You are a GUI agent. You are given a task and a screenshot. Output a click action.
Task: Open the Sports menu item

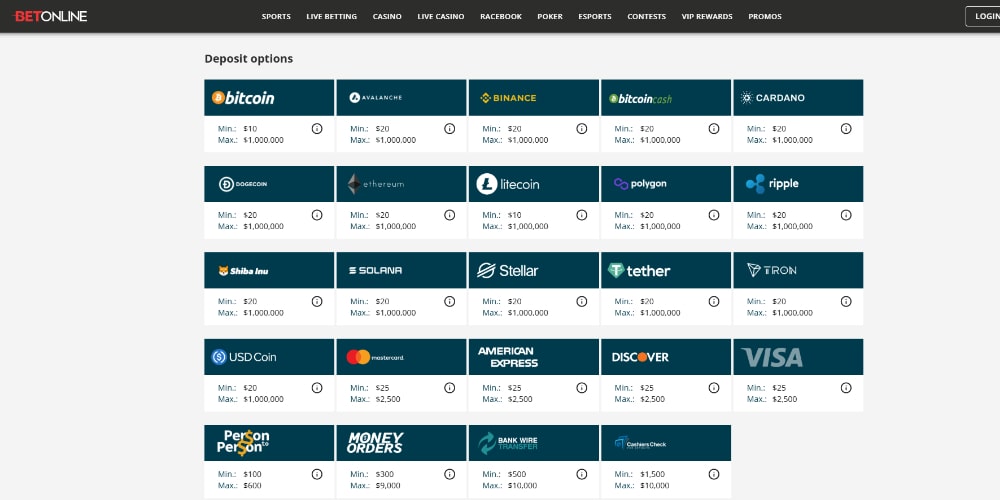pyautogui.click(x=276, y=17)
